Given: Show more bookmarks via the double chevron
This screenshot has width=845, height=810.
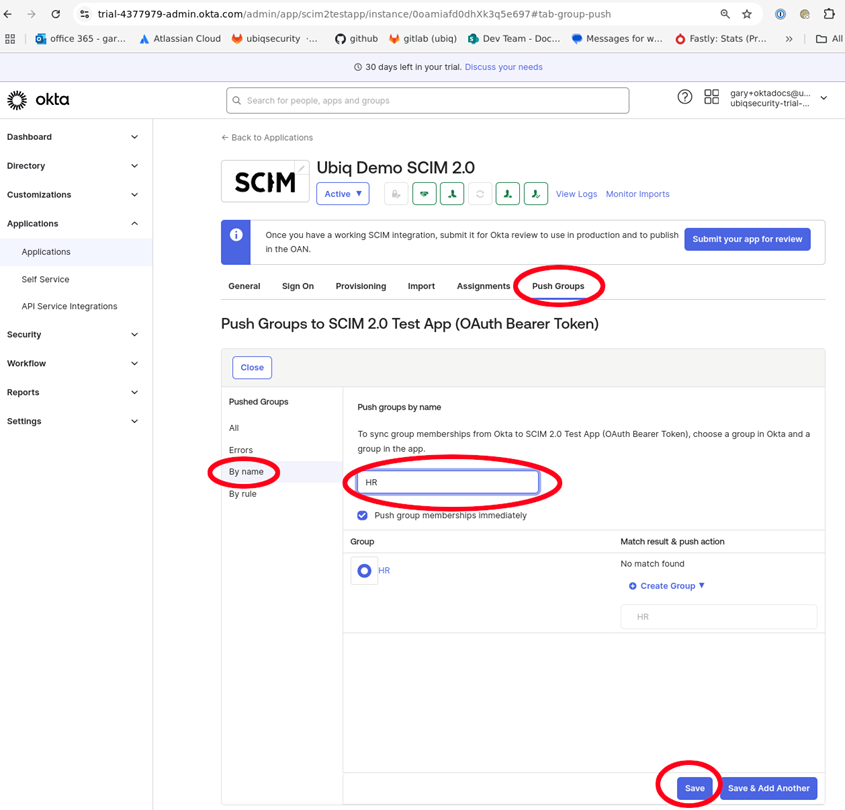Looking at the screenshot, I should (x=789, y=39).
